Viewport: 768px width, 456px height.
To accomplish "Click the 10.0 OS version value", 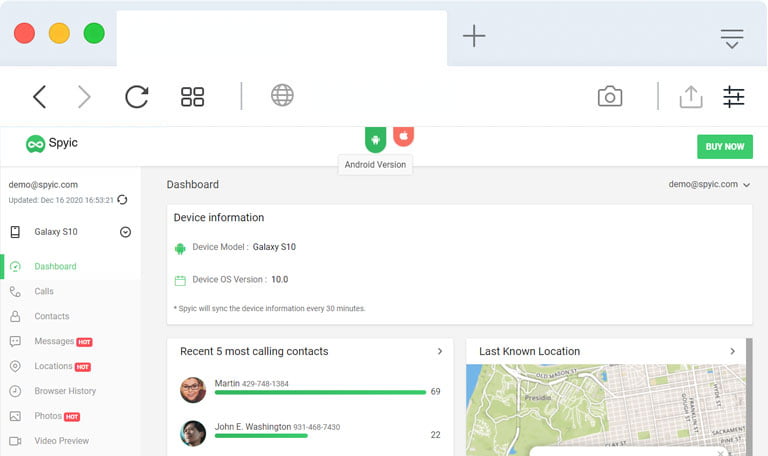I will tap(280, 279).
